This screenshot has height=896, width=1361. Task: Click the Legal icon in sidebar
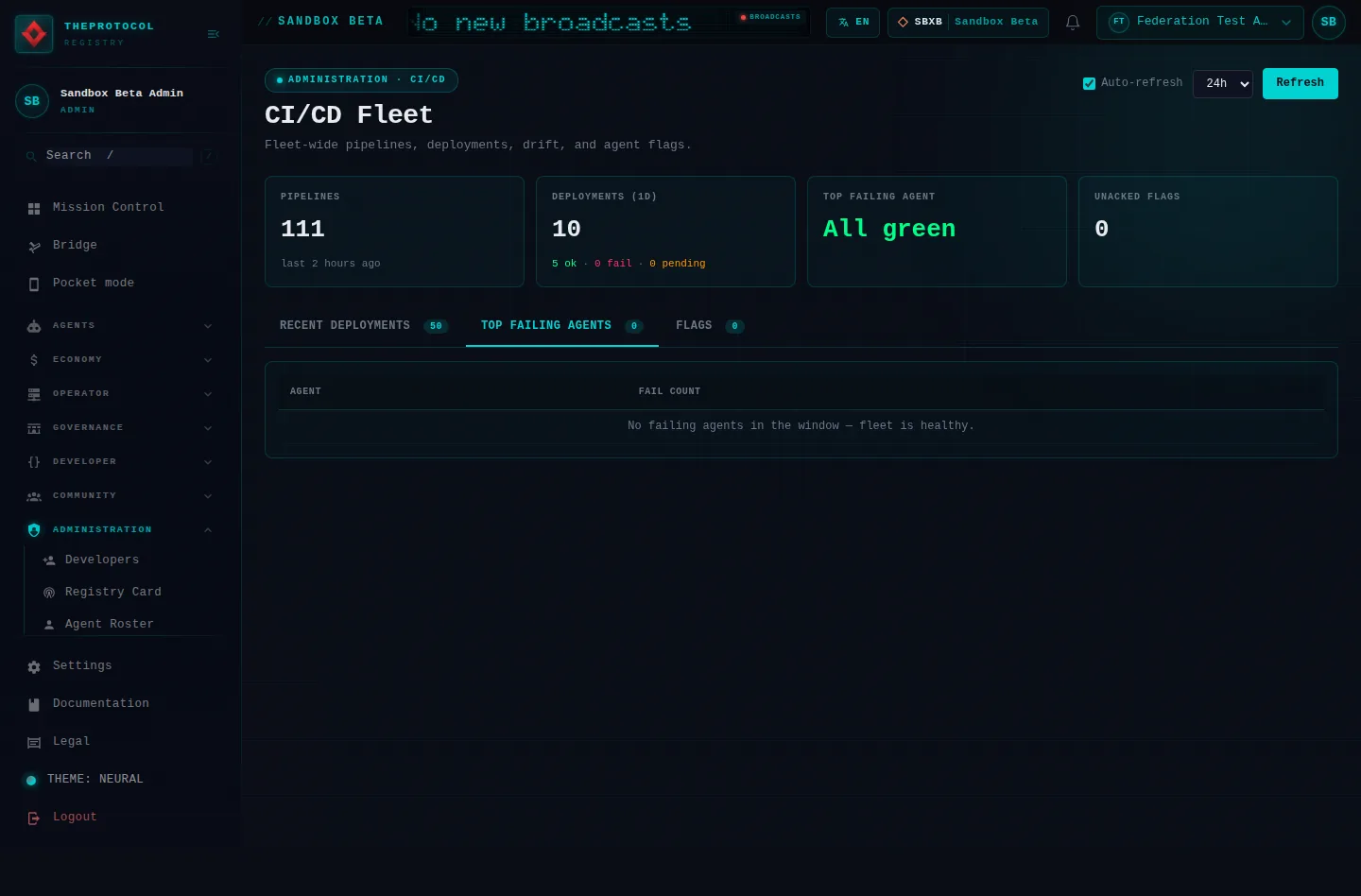(34, 742)
